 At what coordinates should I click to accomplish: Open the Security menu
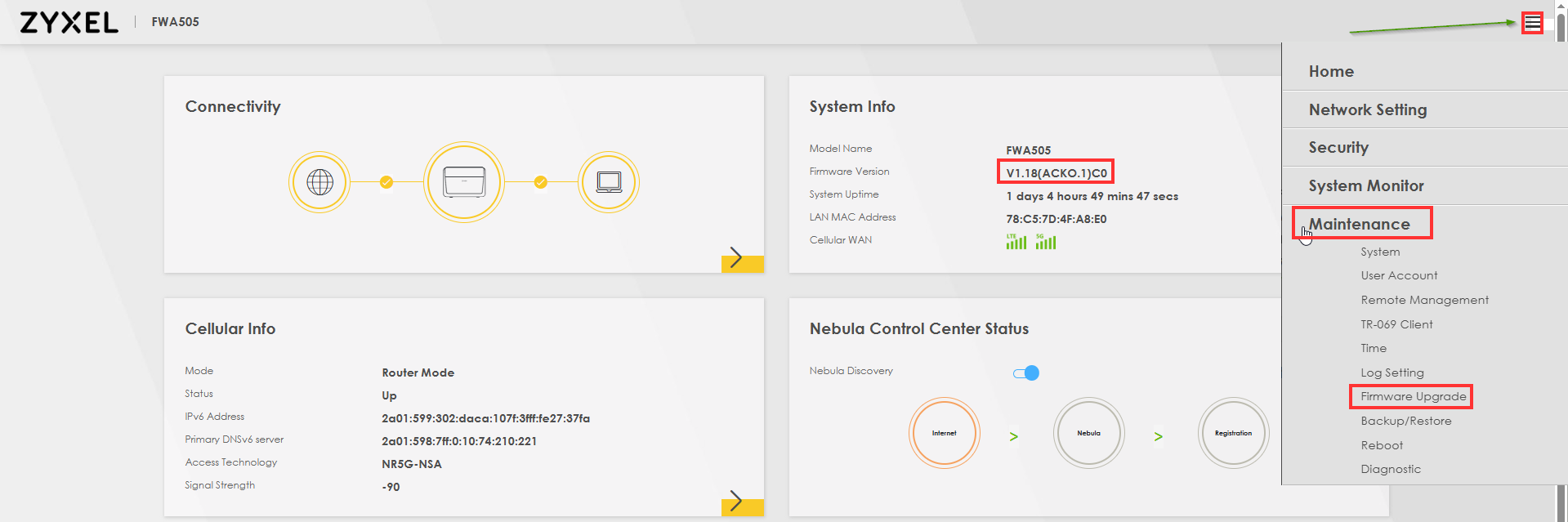(1338, 148)
